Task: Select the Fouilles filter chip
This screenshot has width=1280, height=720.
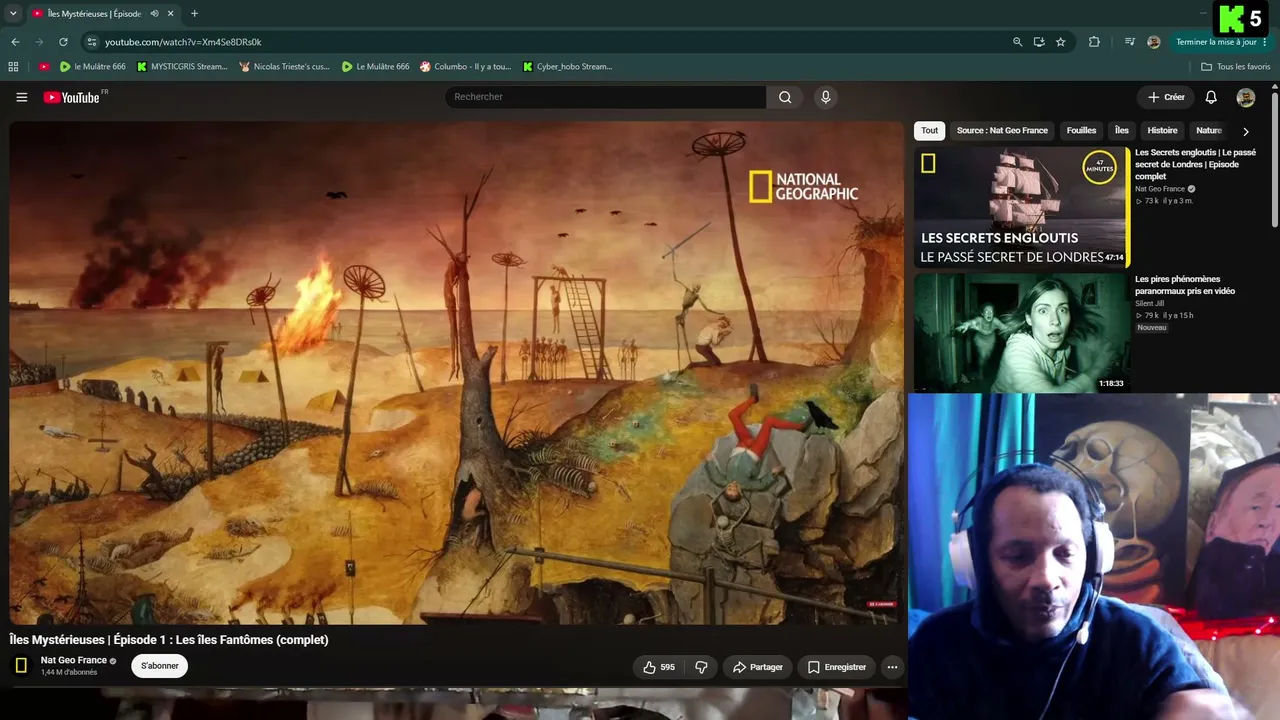Action: click(x=1081, y=131)
